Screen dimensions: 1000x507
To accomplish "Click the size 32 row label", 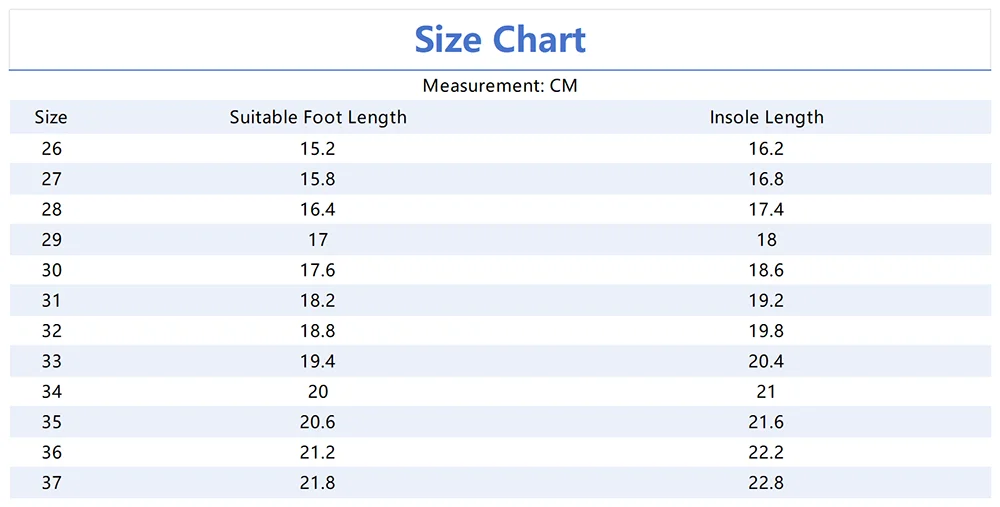I will (51, 331).
